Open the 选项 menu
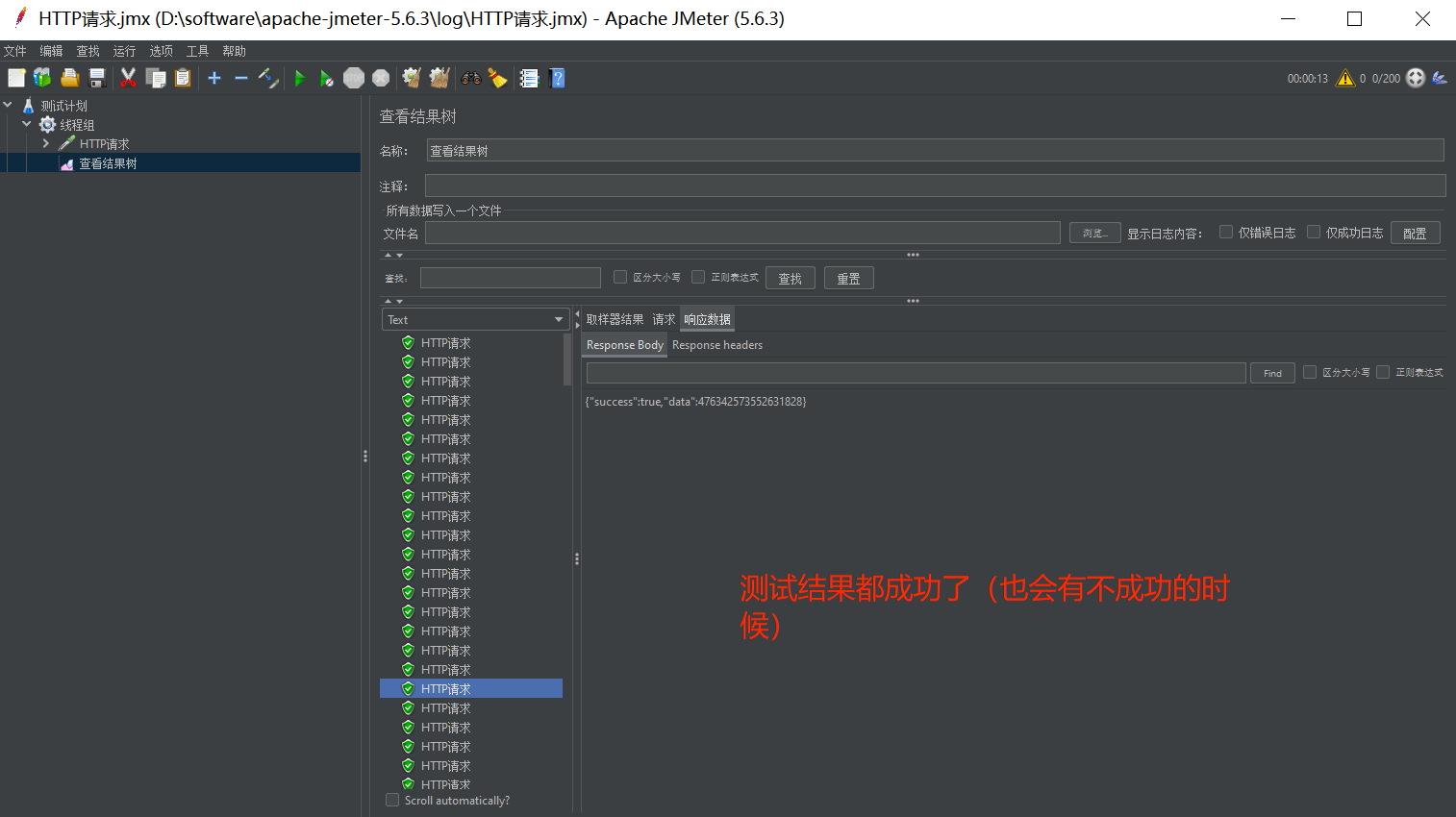This screenshot has width=1456, height=817. [161, 51]
